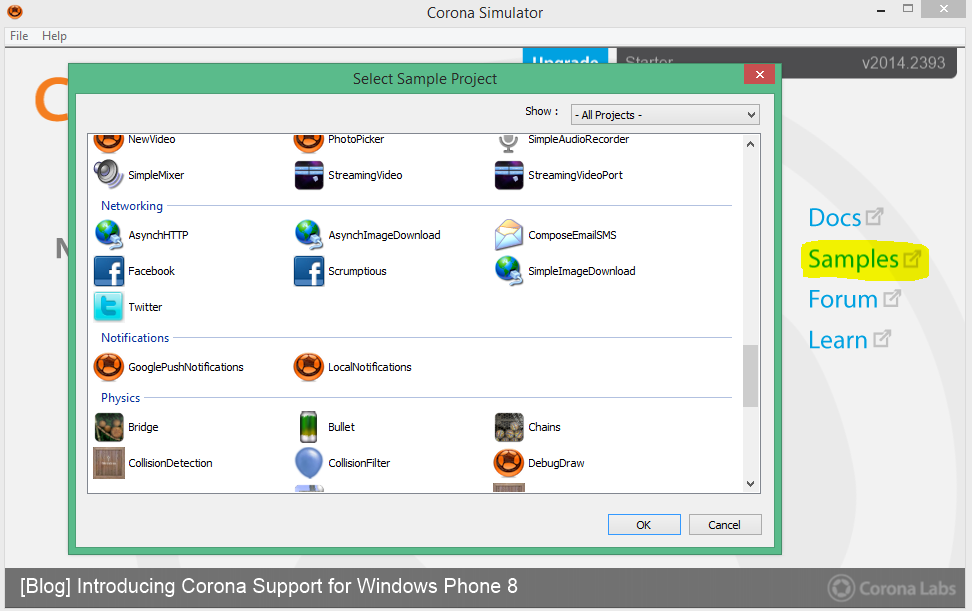Open the Windows Phone 8 blog banner
The width and height of the screenshot is (972, 611).
[x=268, y=586]
